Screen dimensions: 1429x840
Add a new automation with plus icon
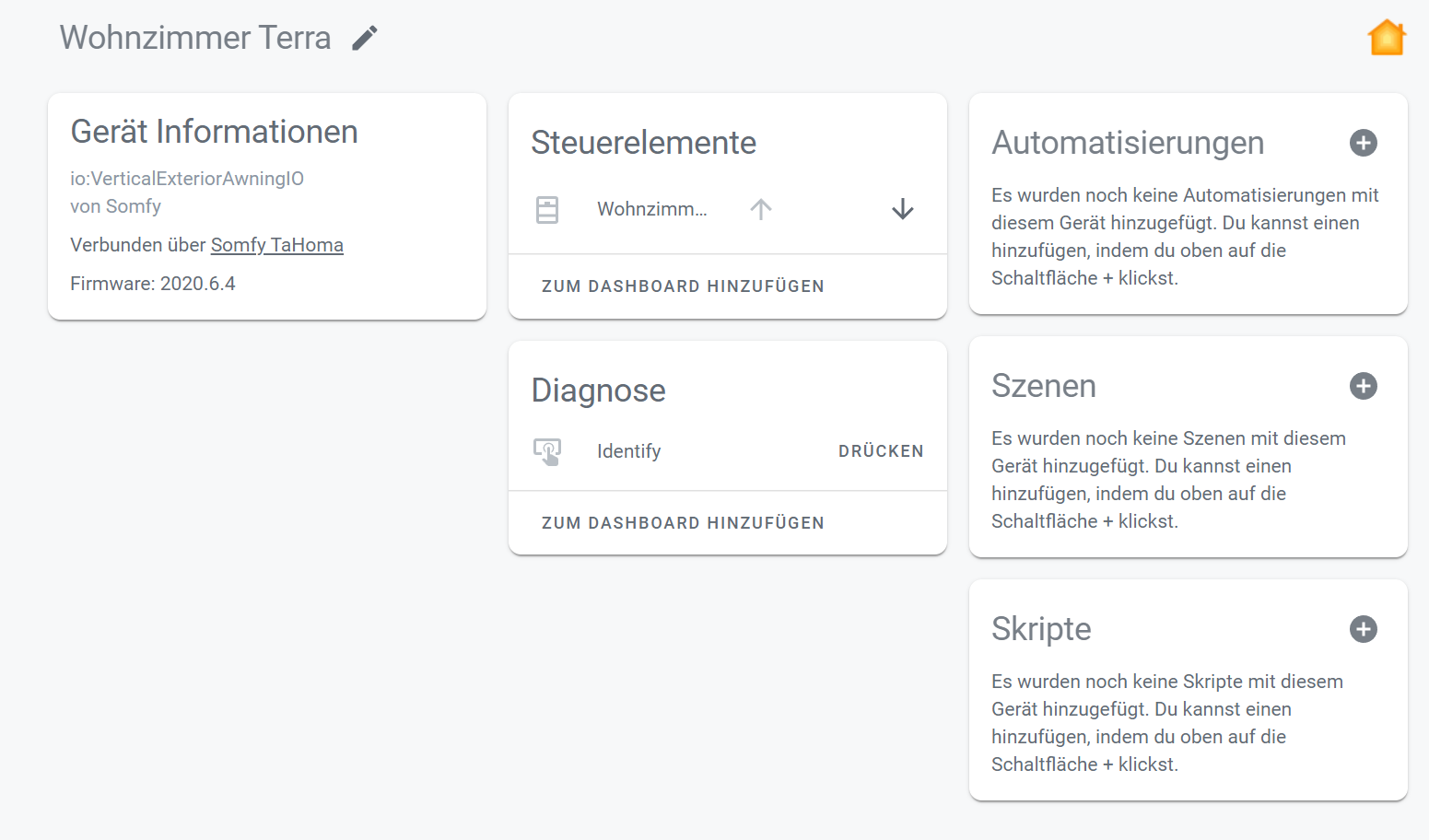[x=1364, y=143]
